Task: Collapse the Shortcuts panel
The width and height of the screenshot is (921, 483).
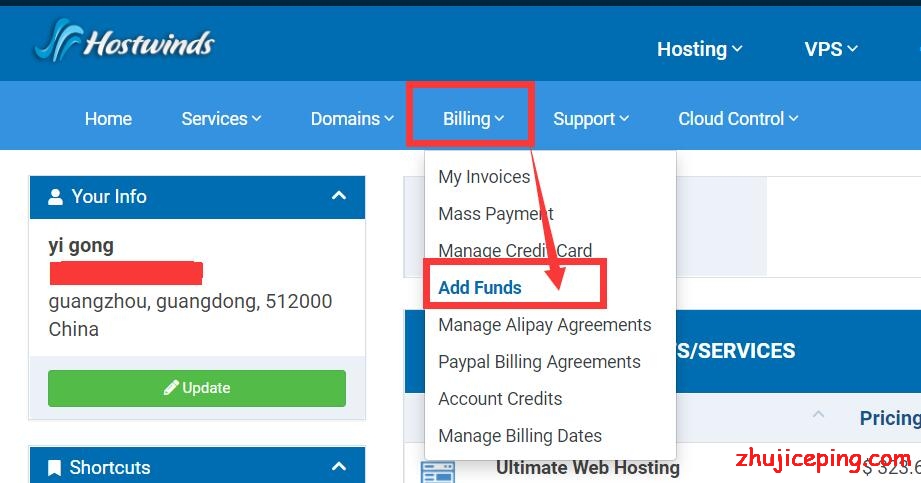Action: click(339, 467)
